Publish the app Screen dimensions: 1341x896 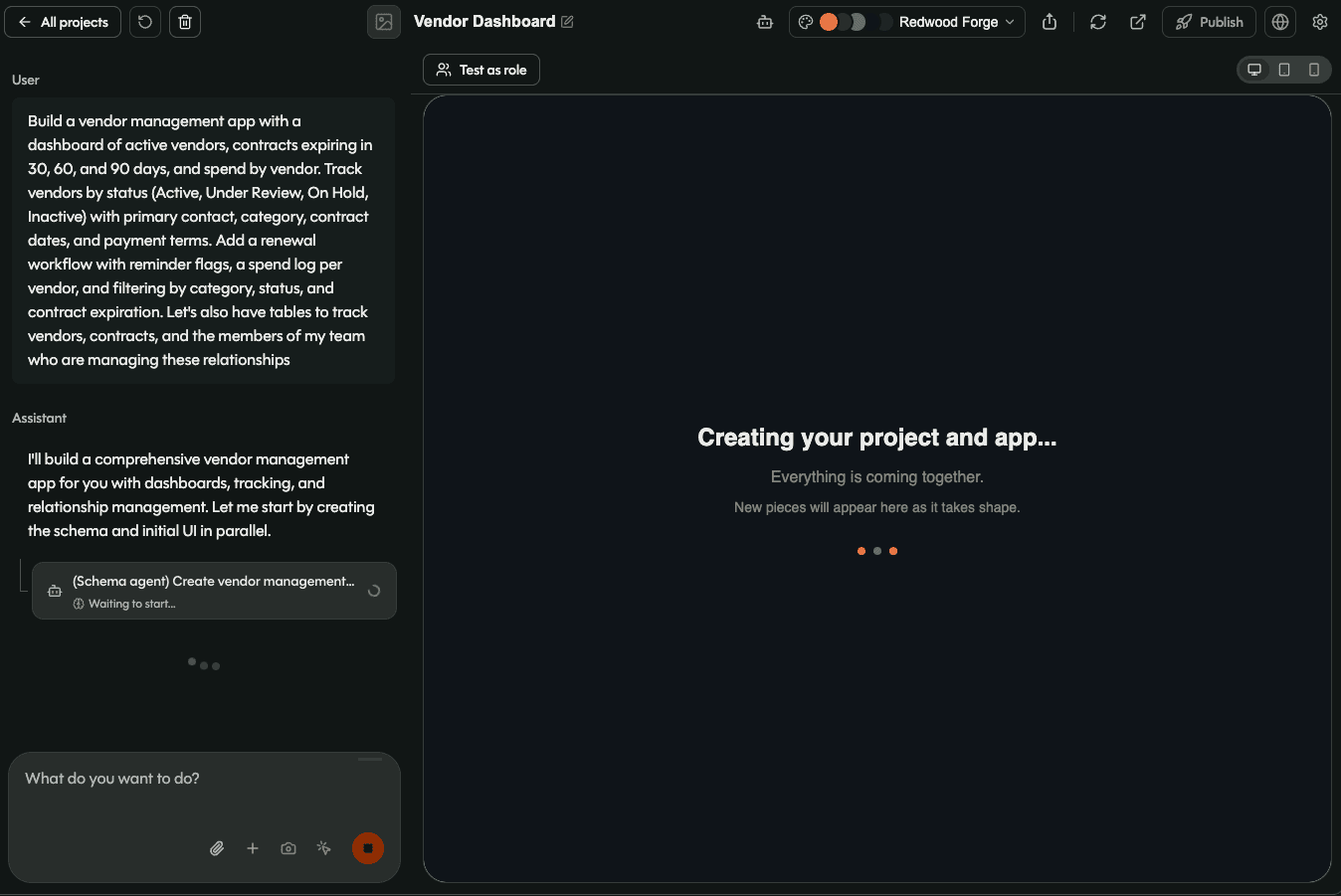pos(1209,22)
